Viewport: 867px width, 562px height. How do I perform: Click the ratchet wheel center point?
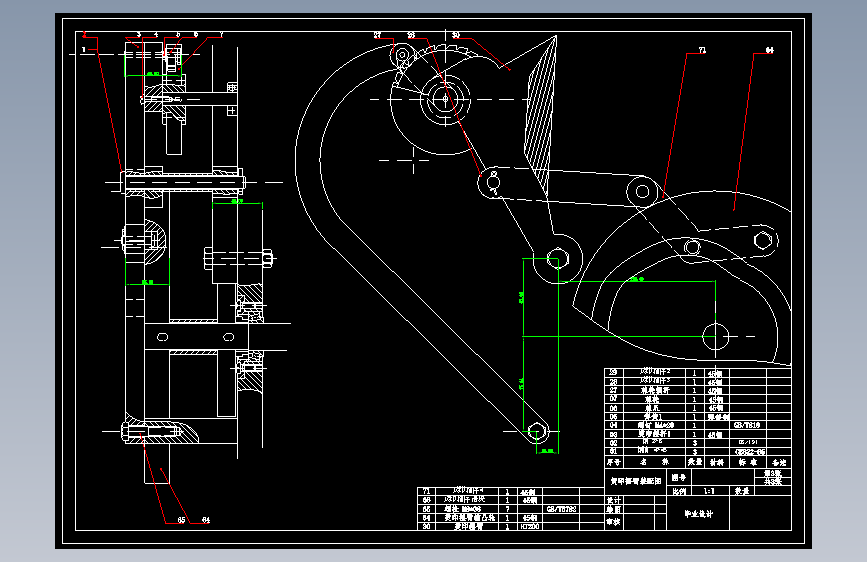pyautogui.click(x=446, y=100)
